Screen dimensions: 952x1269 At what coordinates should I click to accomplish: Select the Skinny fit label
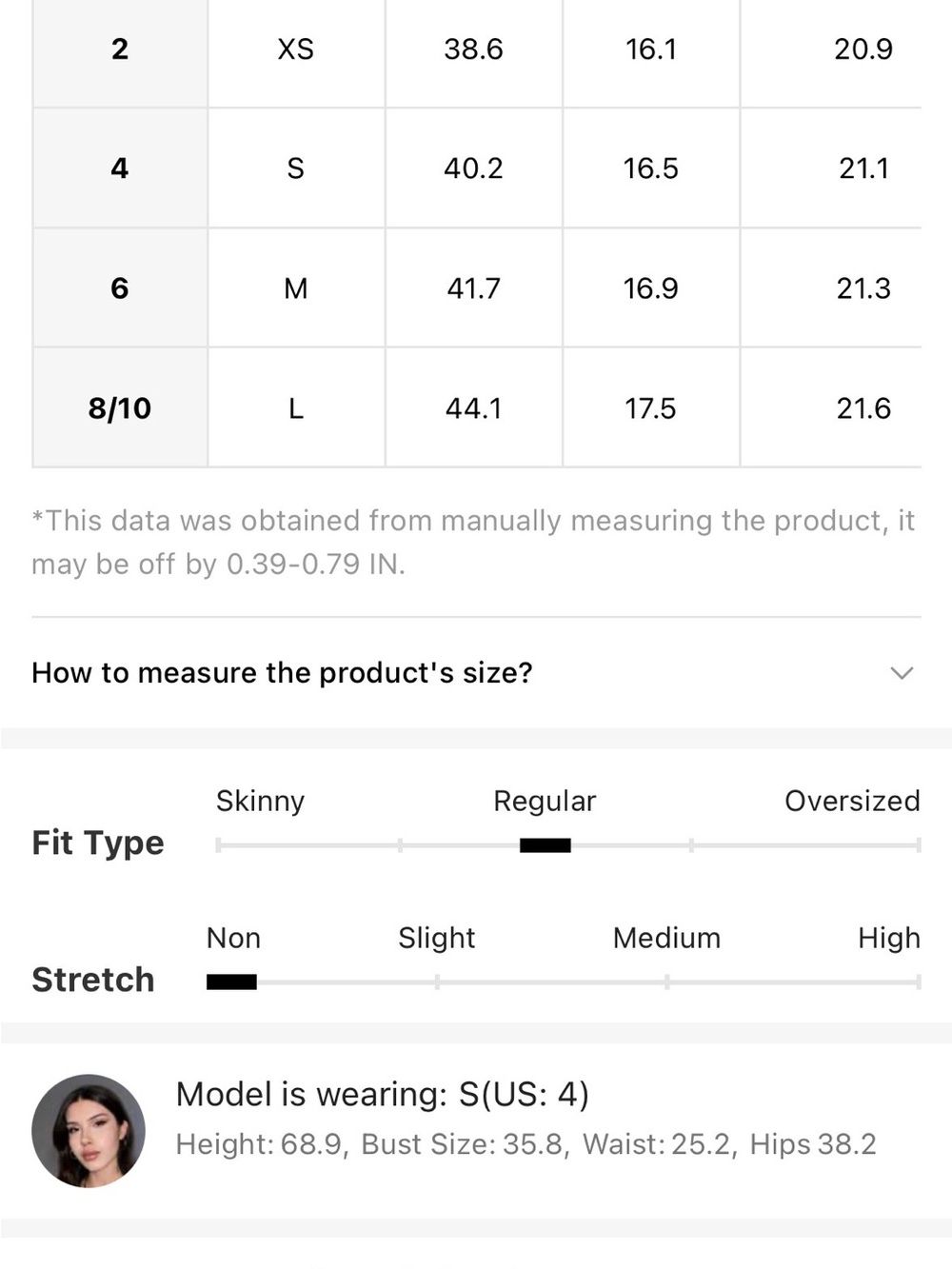pos(260,801)
